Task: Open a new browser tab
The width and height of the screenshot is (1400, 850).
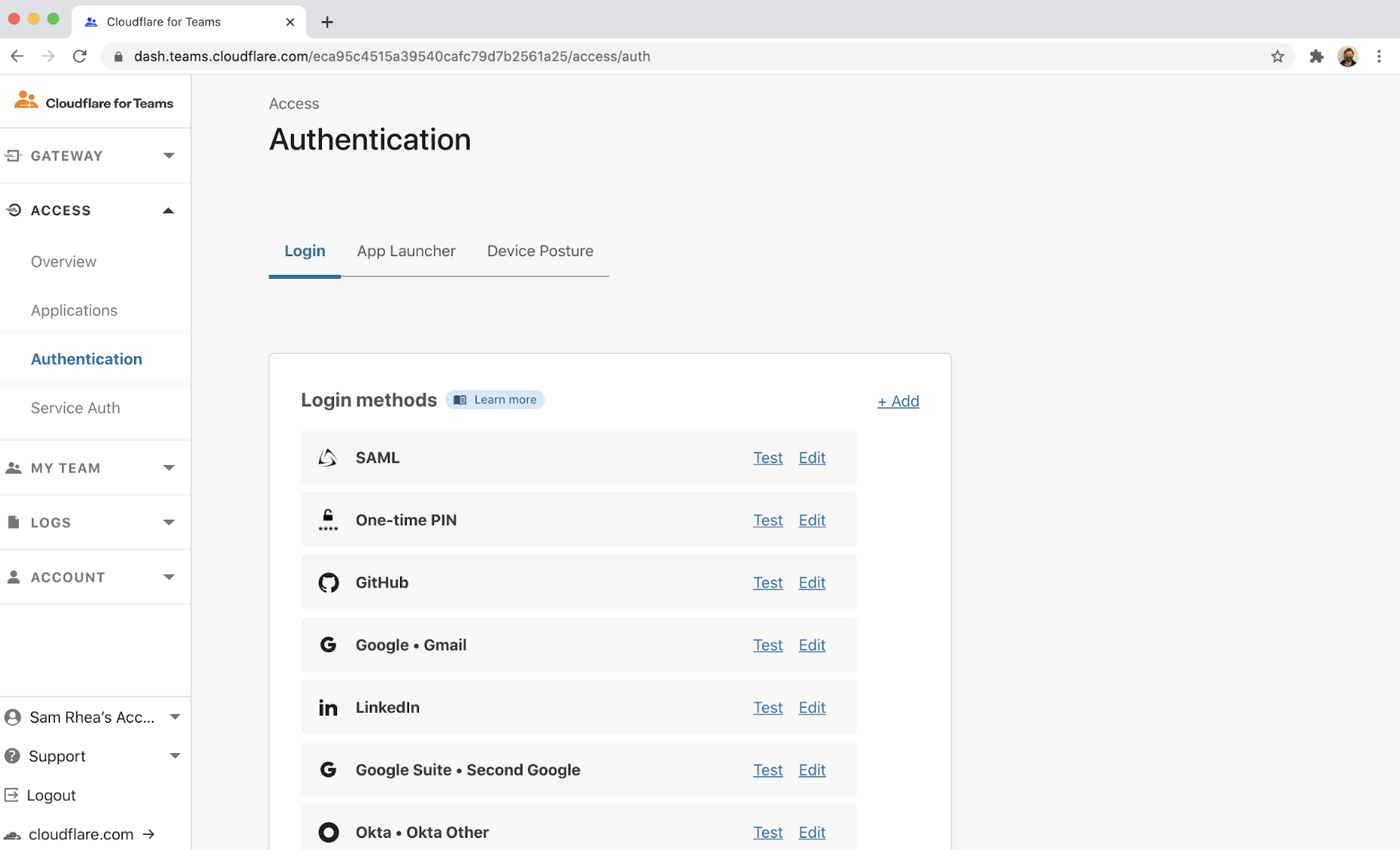Action: click(x=327, y=22)
